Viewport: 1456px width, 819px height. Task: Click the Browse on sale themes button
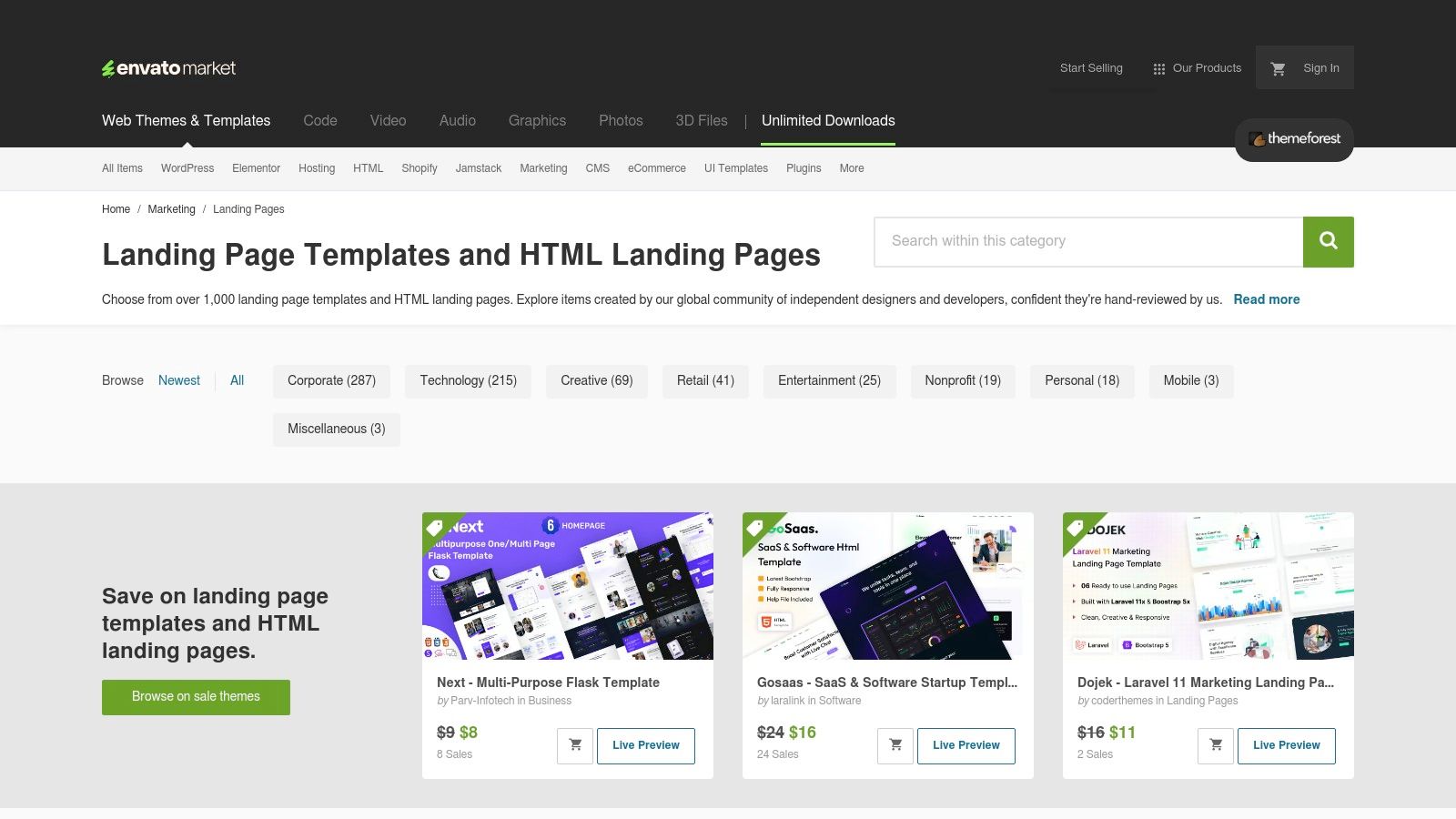point(196,696)
